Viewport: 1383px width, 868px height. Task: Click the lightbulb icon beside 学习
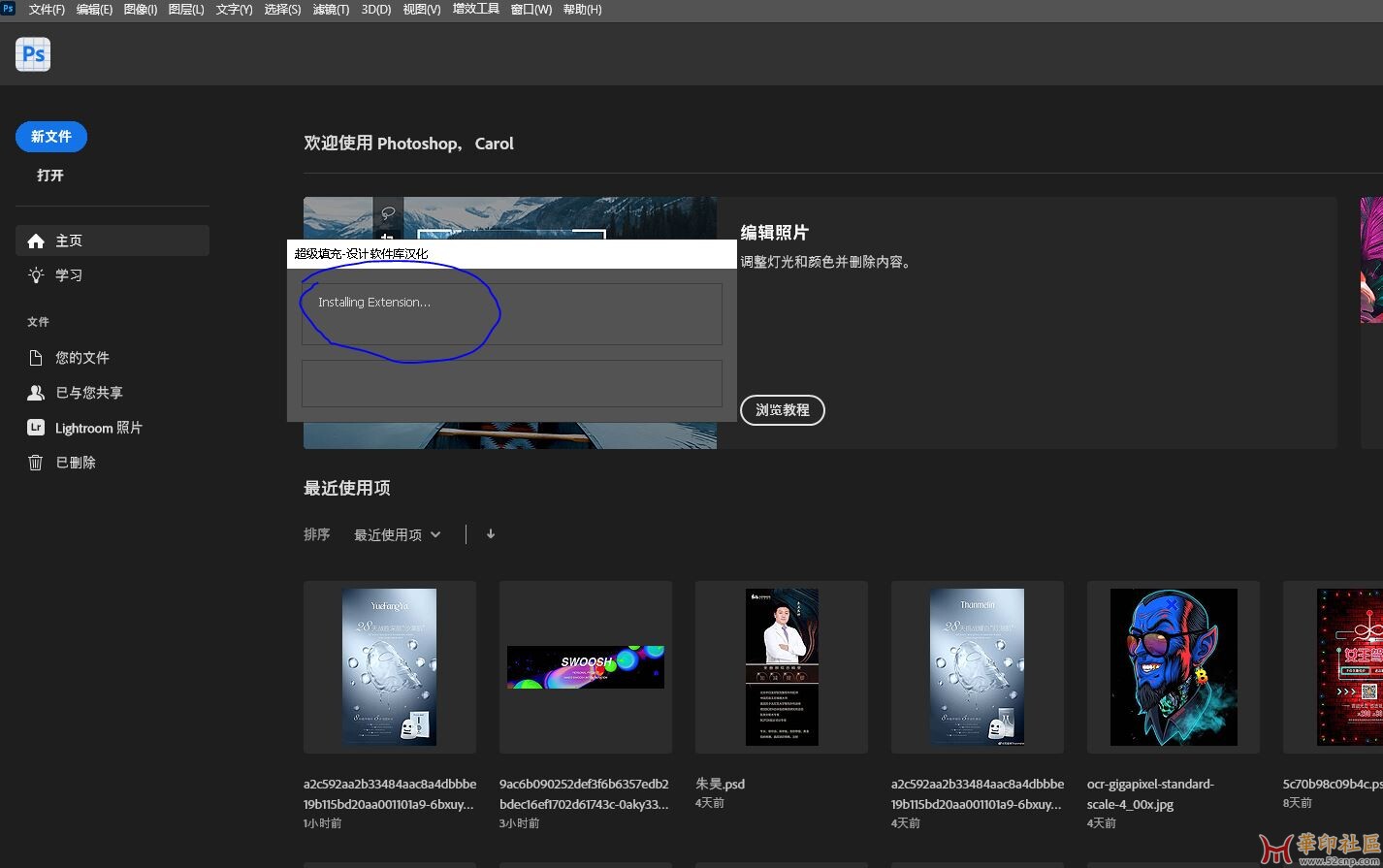tap(36, 275)
